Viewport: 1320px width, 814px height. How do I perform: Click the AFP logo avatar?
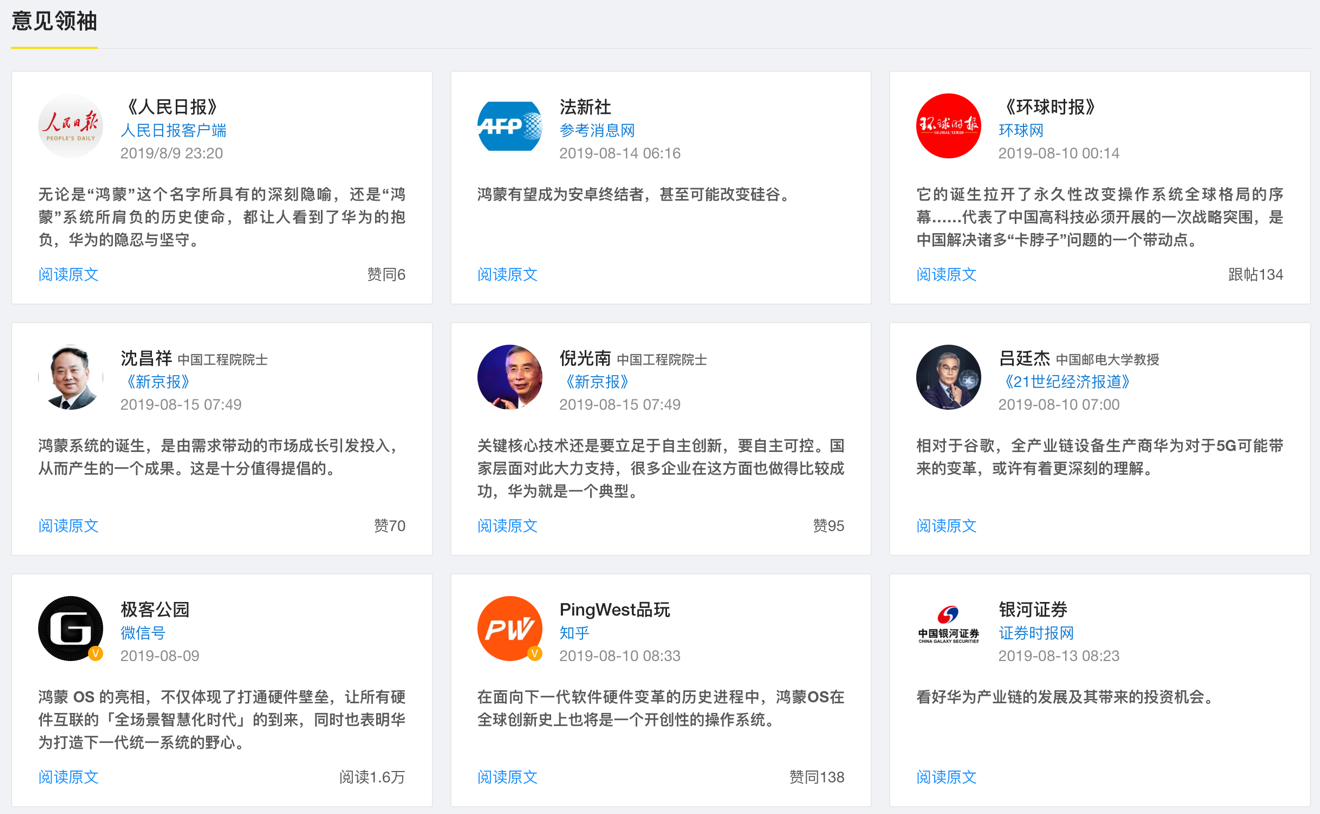(510, 126)
